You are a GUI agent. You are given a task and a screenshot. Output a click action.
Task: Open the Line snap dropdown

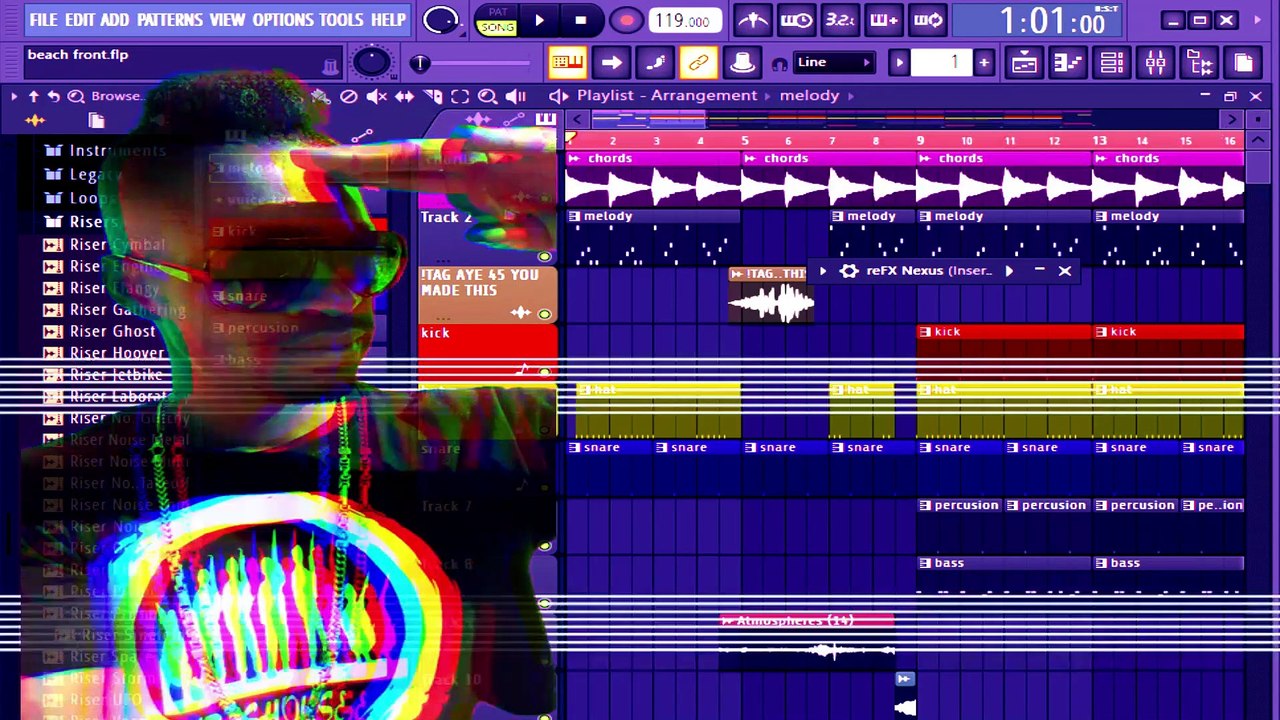834,63
